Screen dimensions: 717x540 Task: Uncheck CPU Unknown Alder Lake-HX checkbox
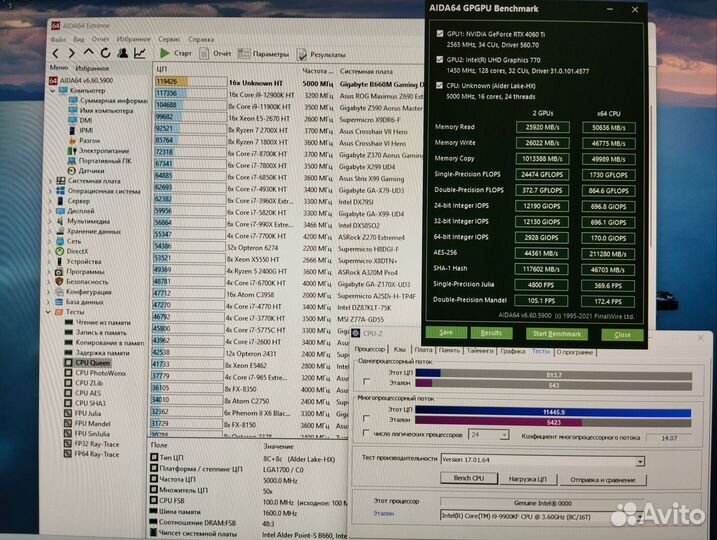point(439,85)
